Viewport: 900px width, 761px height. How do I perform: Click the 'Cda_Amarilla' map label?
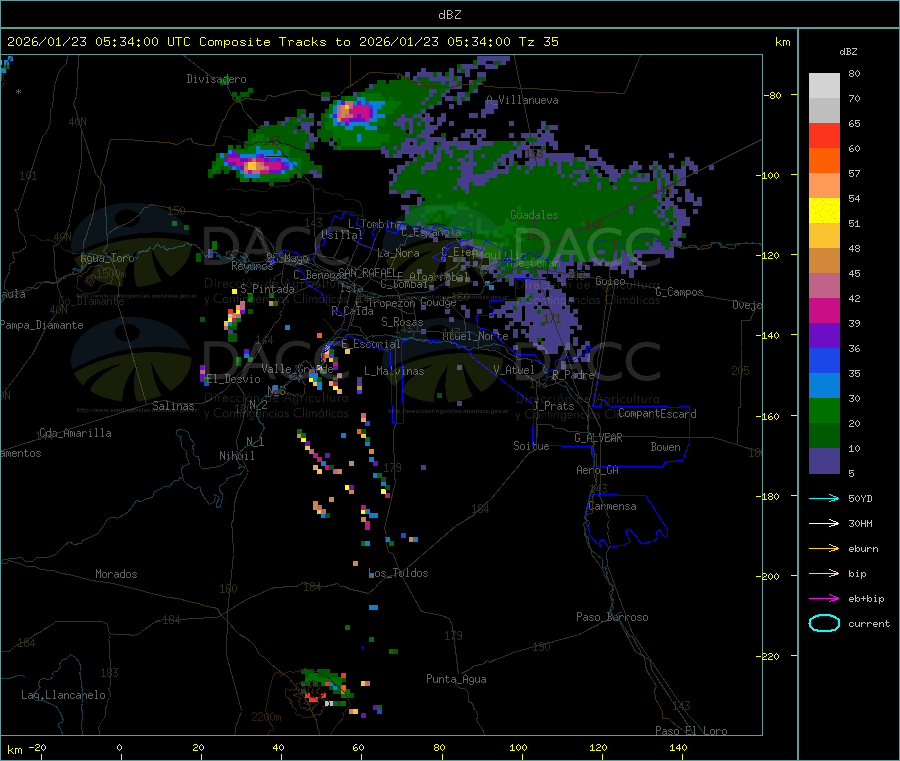point(75,433)
